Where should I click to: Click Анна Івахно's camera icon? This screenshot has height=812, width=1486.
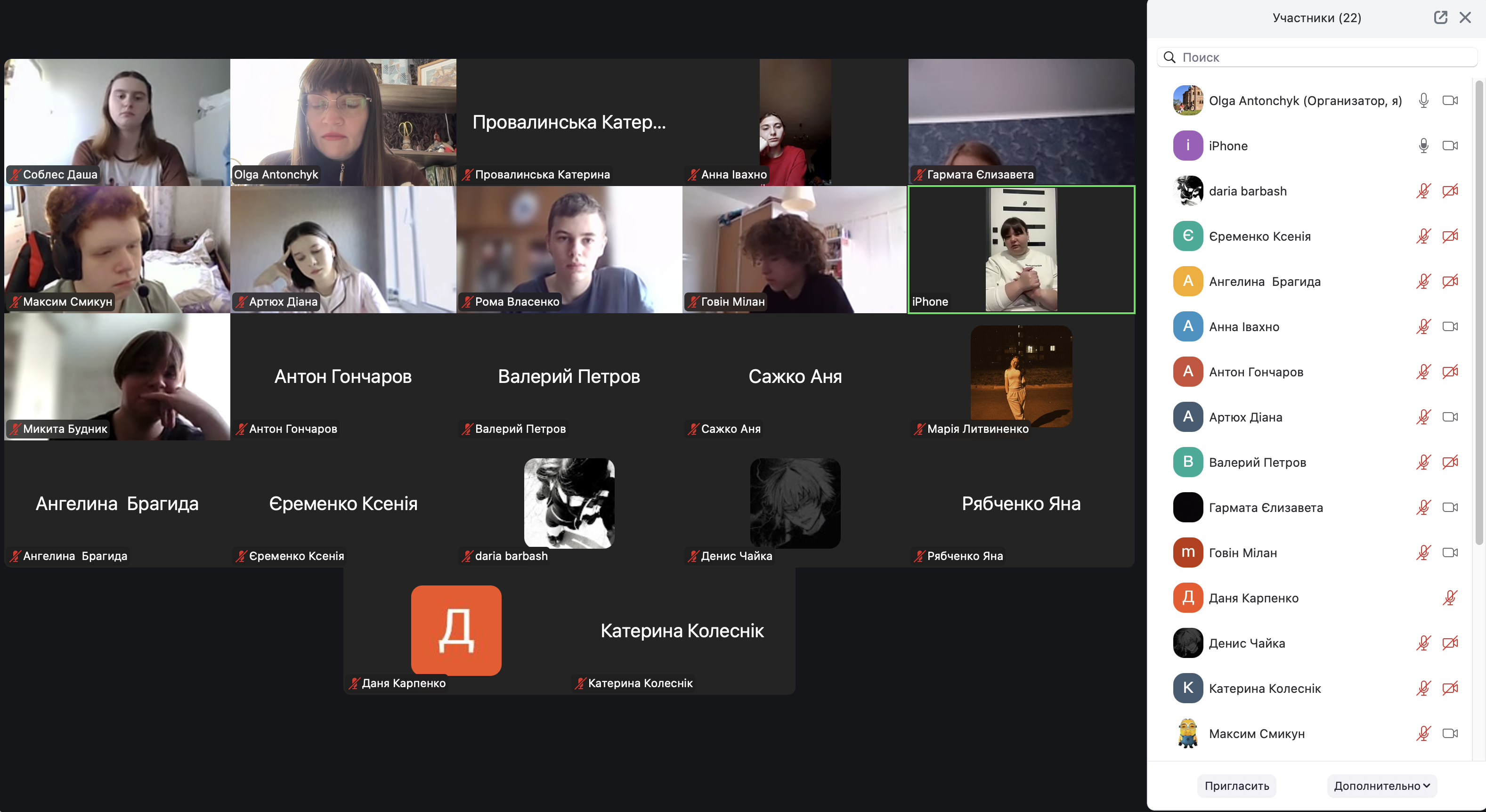click(x=1450, y=326)
